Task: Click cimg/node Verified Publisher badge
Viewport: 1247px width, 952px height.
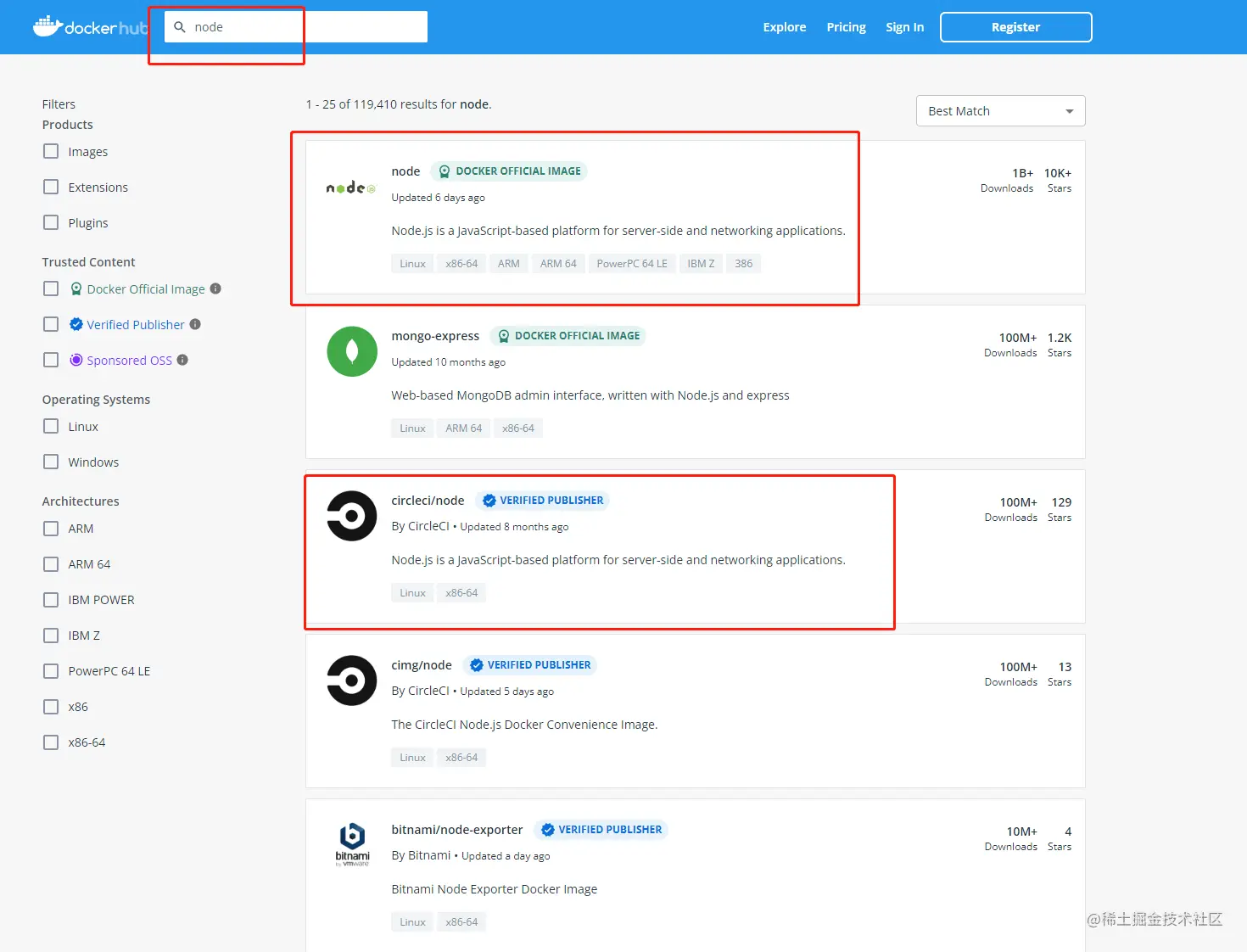Action: pyautogui.click(x=529, y=665)
